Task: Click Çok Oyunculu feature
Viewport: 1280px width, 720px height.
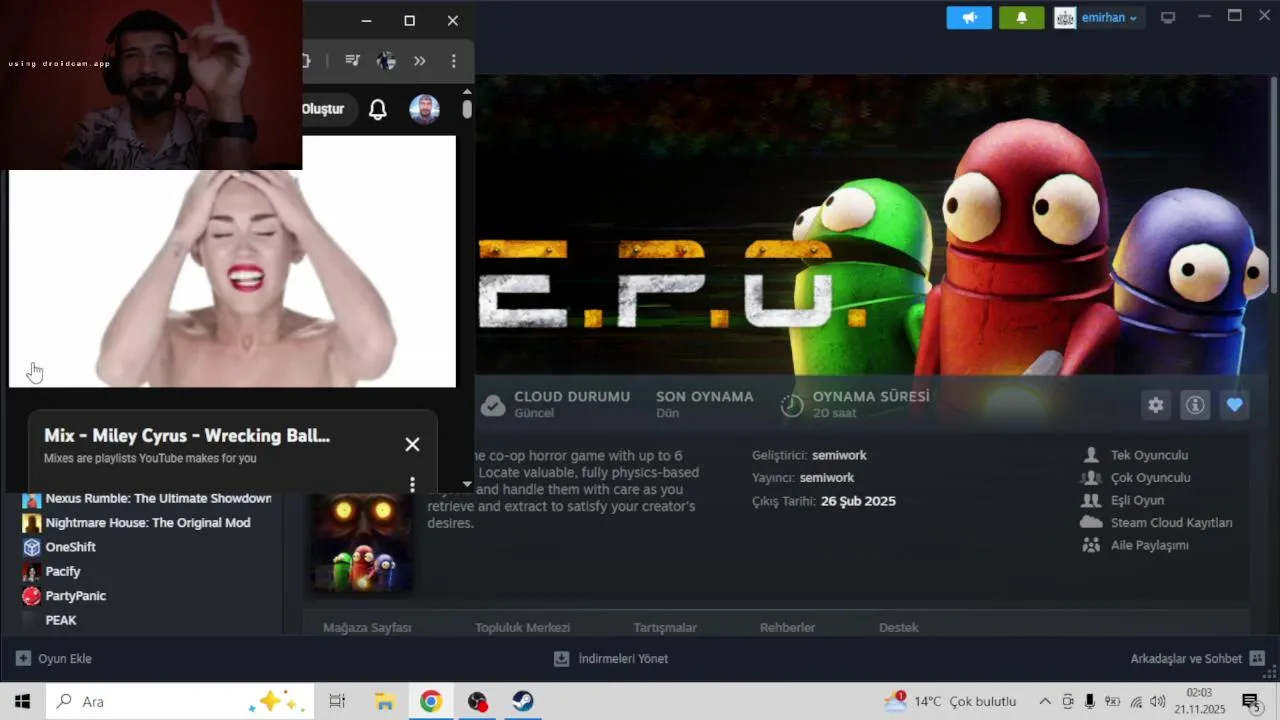Action: pyautogui.click(x=1150, y=478)
